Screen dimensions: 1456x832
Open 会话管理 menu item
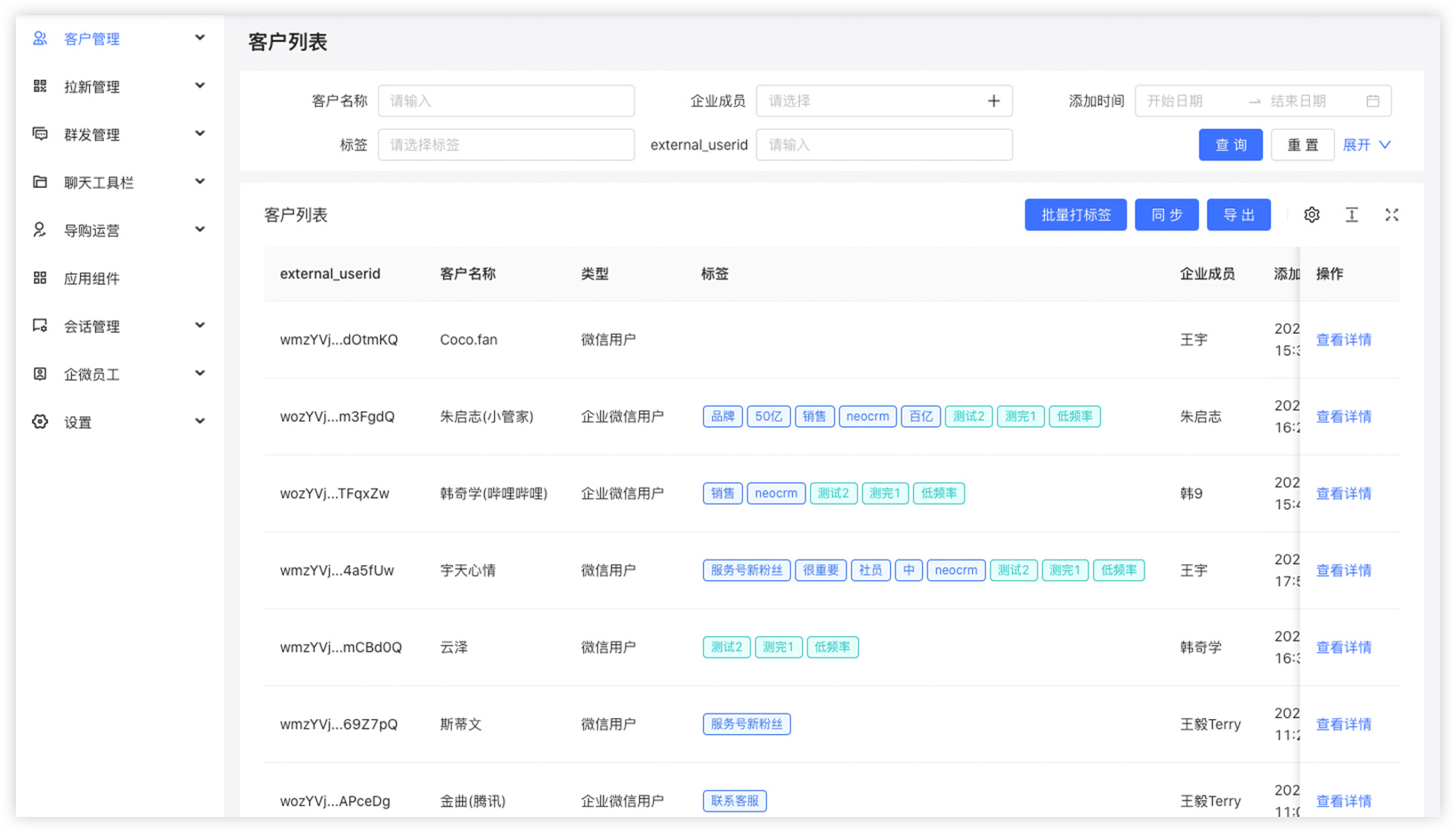click(x=119, y=327)
